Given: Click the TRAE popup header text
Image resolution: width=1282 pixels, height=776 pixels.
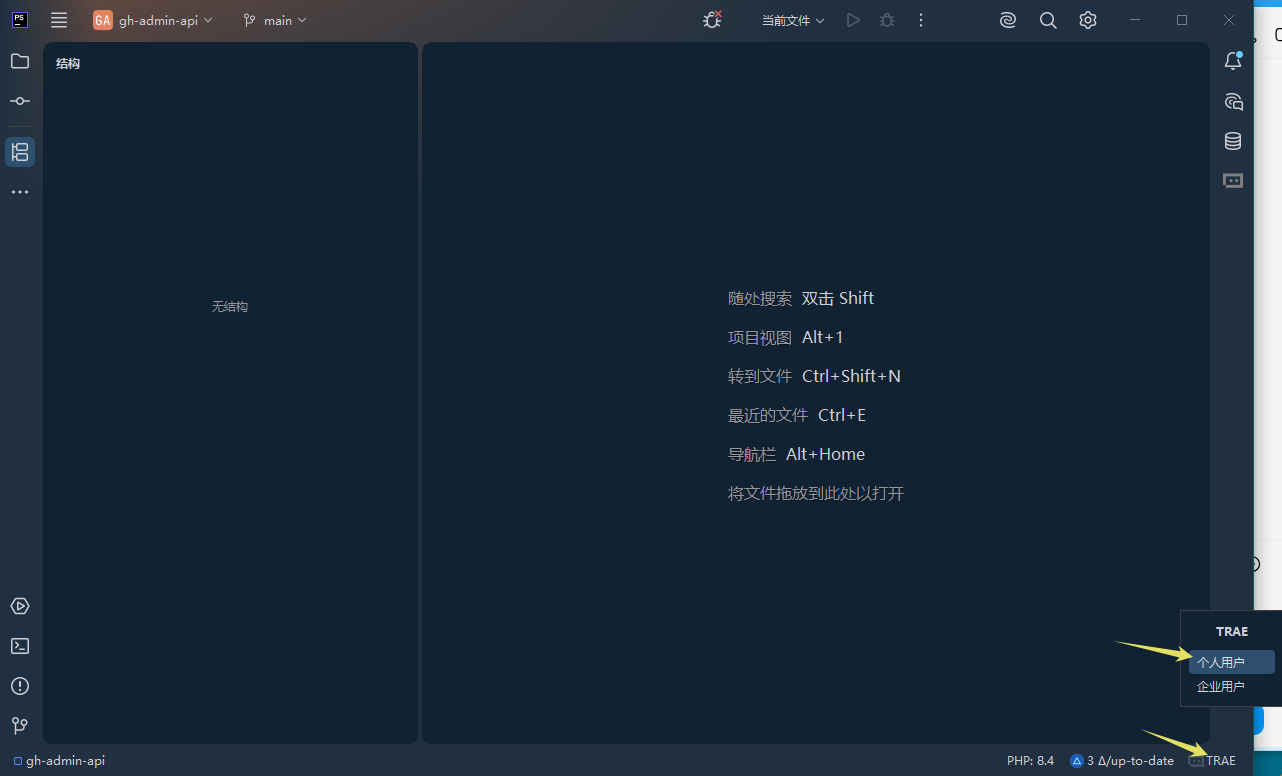Looking at the screenshot, I should point(1232,631).
